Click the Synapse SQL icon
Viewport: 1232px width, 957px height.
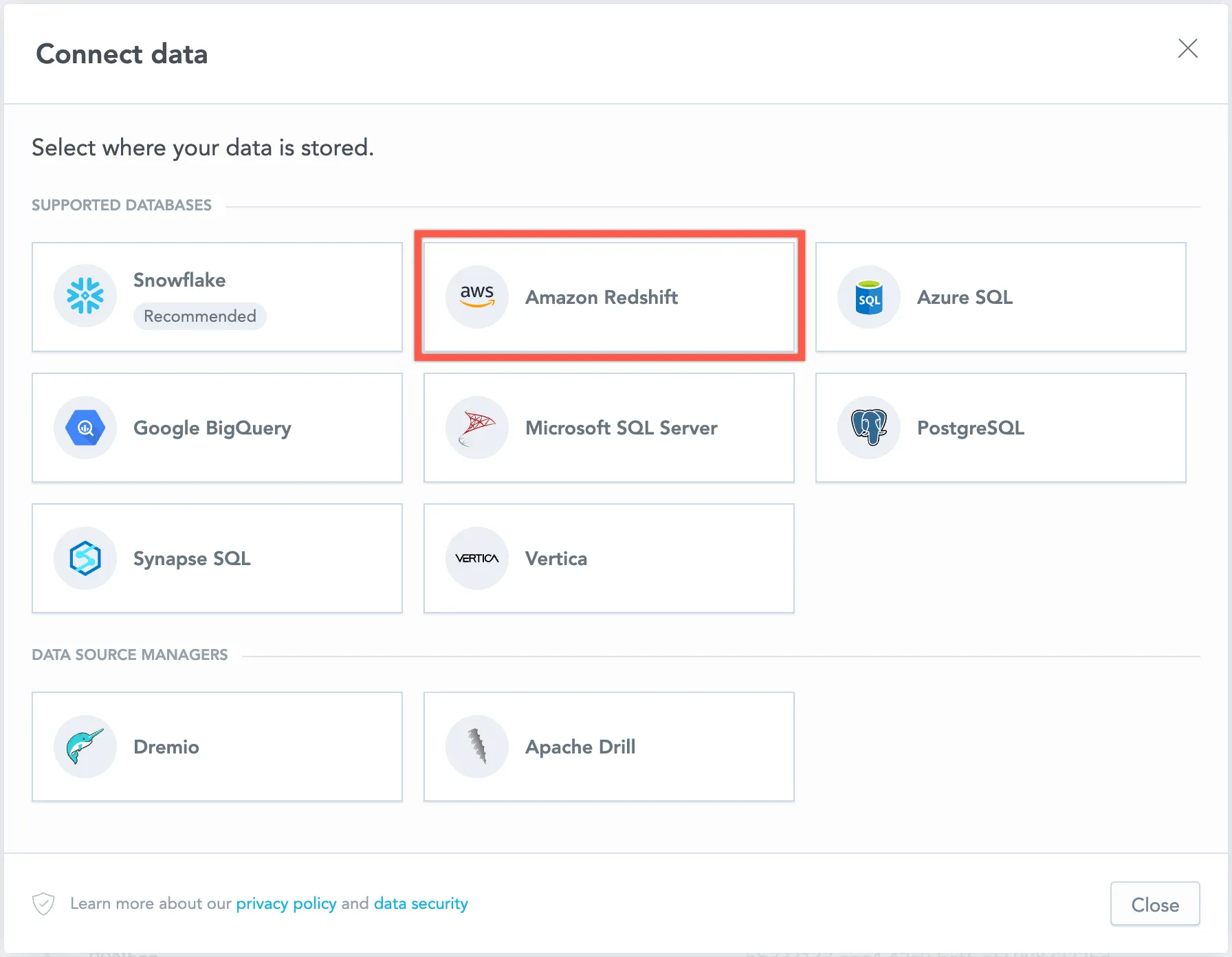[x=85, y=558]
